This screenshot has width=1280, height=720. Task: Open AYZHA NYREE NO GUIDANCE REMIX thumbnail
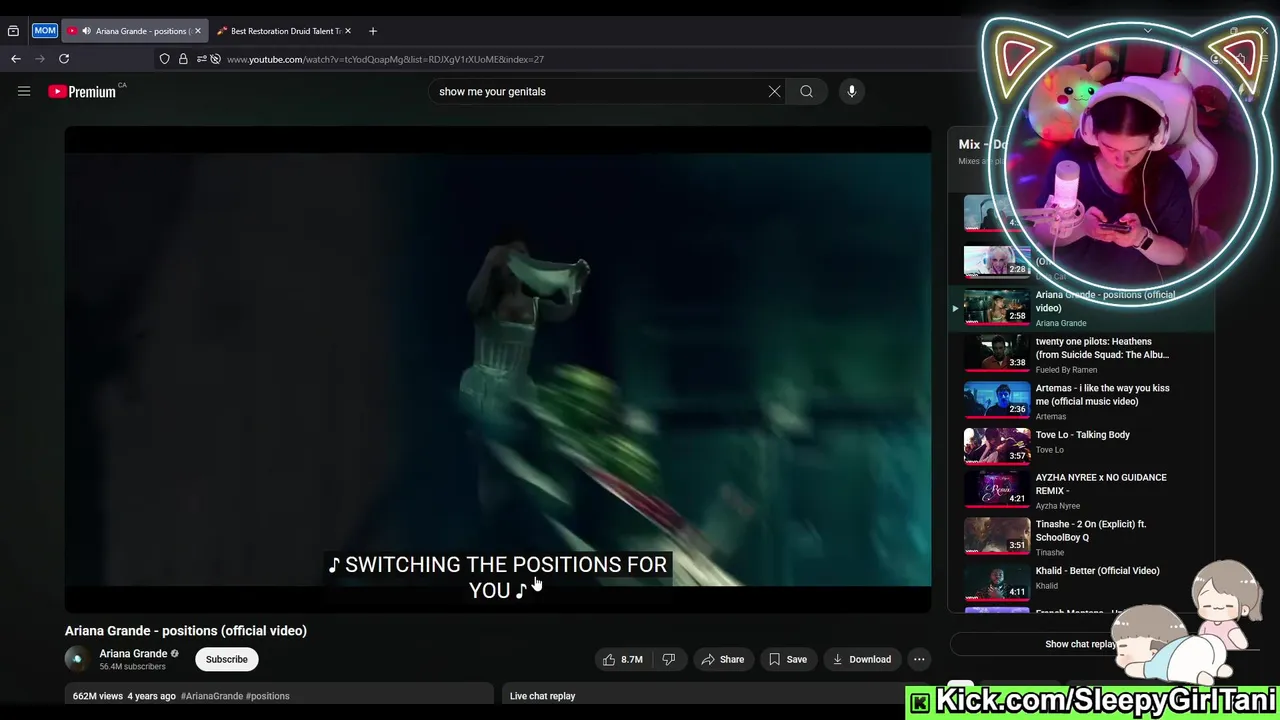click(x=997, y=488)
